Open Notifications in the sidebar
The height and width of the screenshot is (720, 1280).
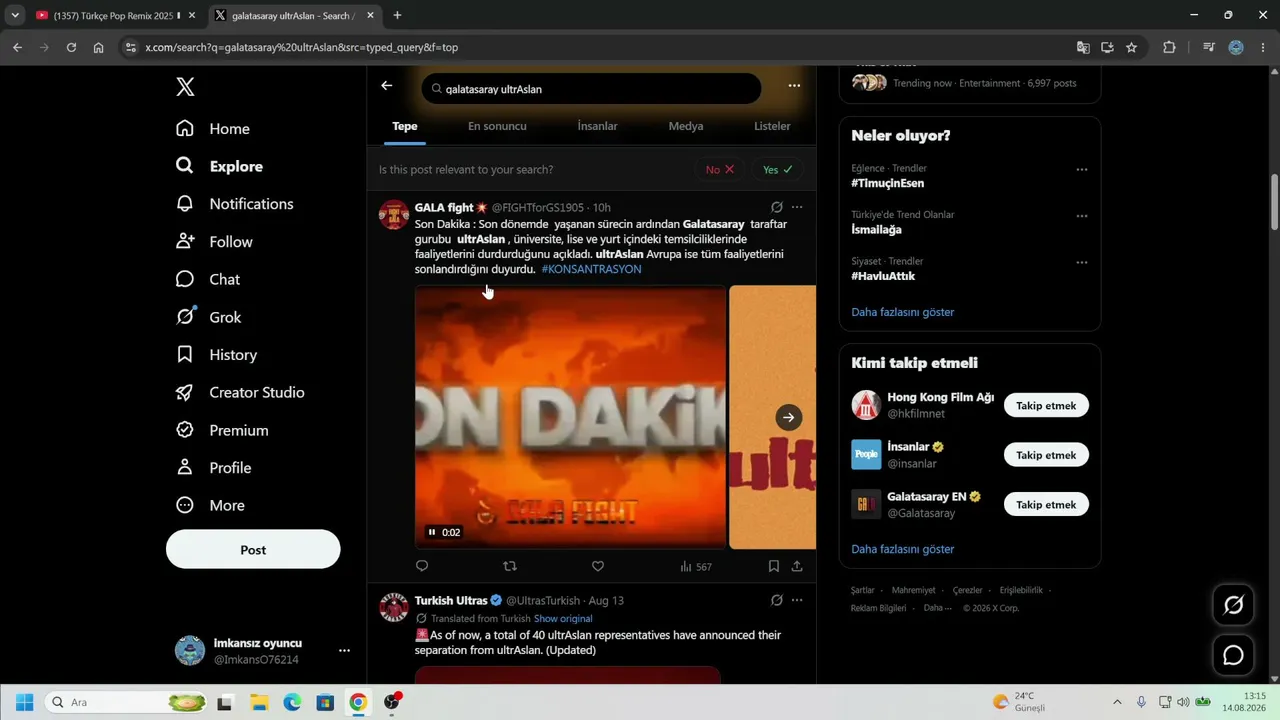[x=234, y=204]
